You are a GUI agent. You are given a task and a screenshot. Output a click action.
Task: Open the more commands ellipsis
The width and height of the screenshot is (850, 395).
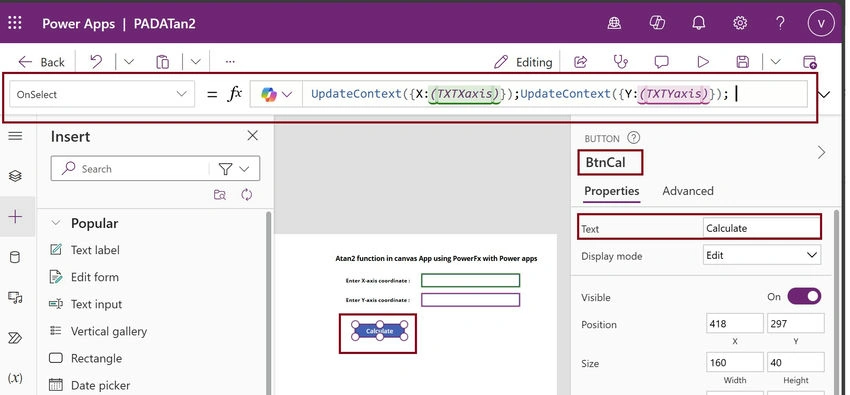[230, 62]
